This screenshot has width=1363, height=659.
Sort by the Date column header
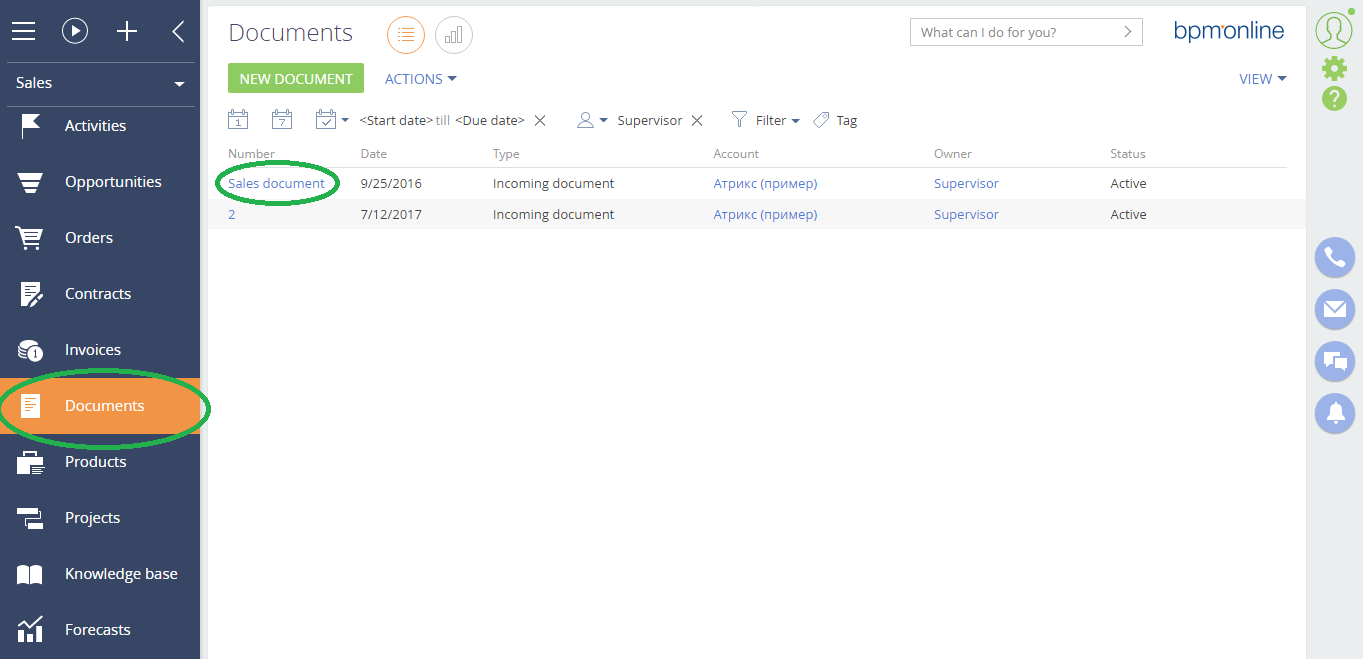coord(374,154)
